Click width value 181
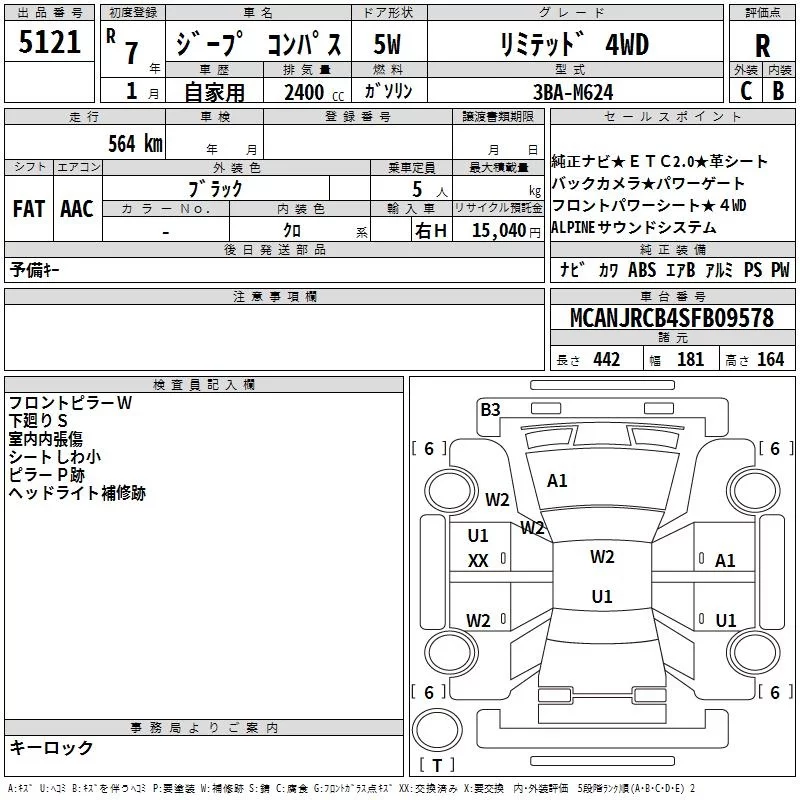800x800 pixels. click(690, 360)
